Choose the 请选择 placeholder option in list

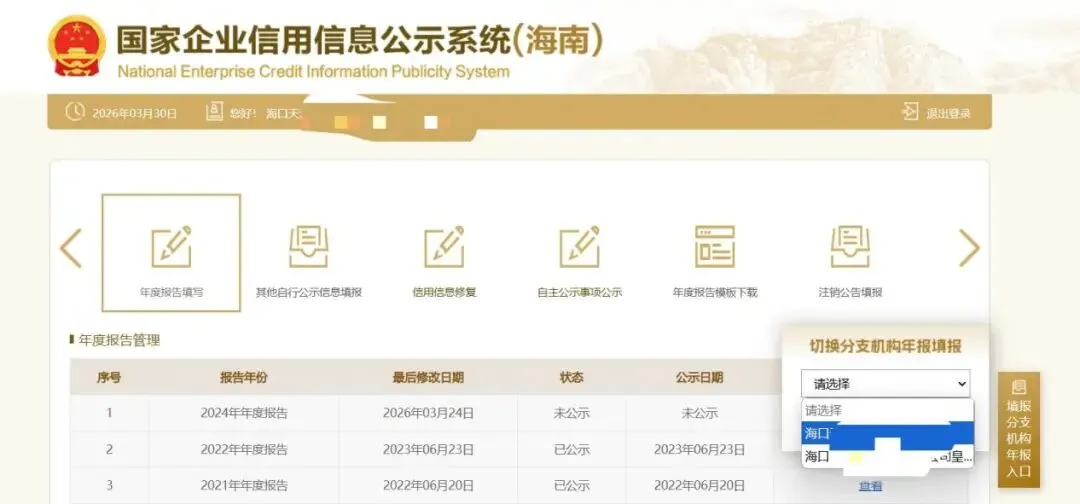887,410
